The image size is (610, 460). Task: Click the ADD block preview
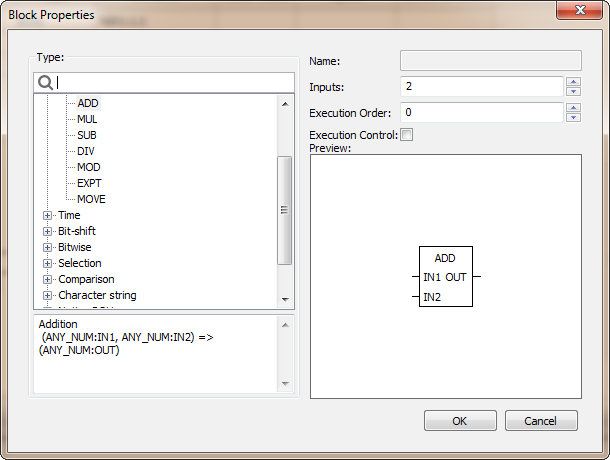446,276
